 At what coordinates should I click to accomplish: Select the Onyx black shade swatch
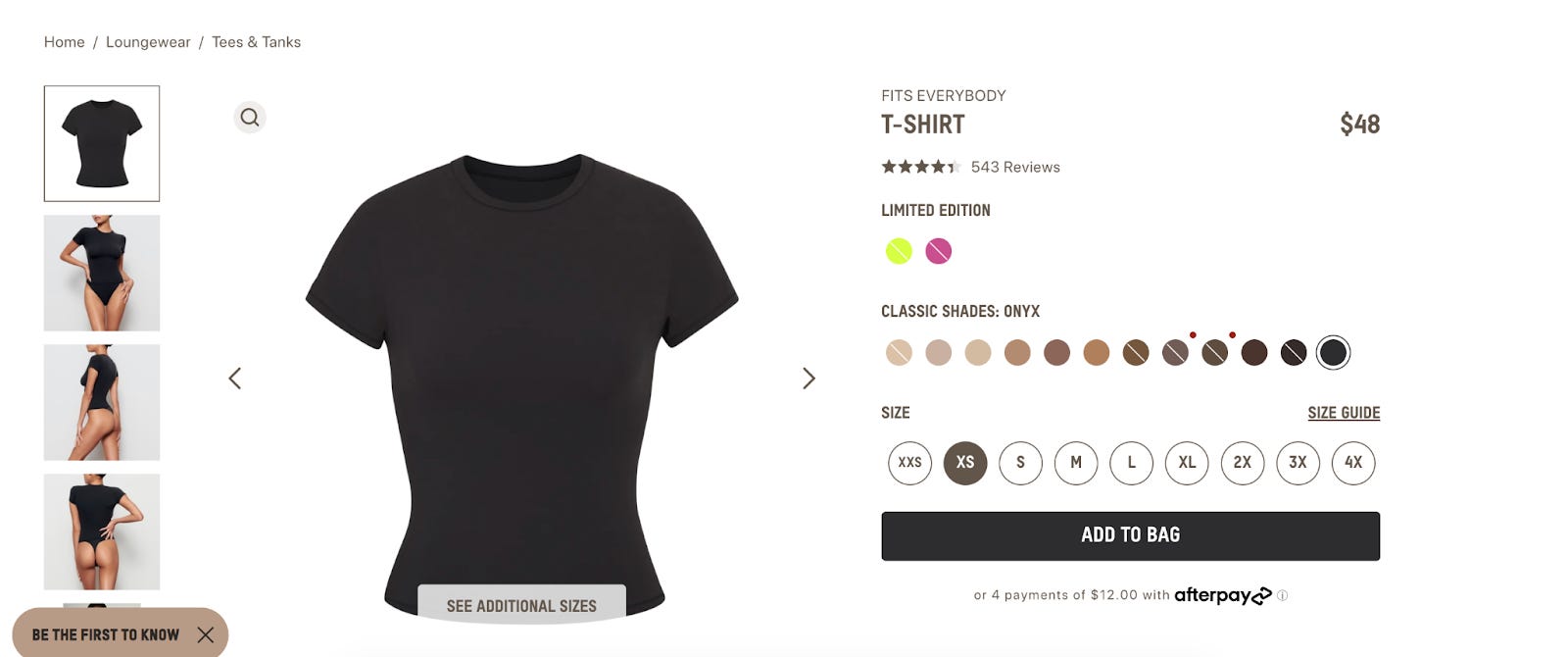[x=1333, y=353]
